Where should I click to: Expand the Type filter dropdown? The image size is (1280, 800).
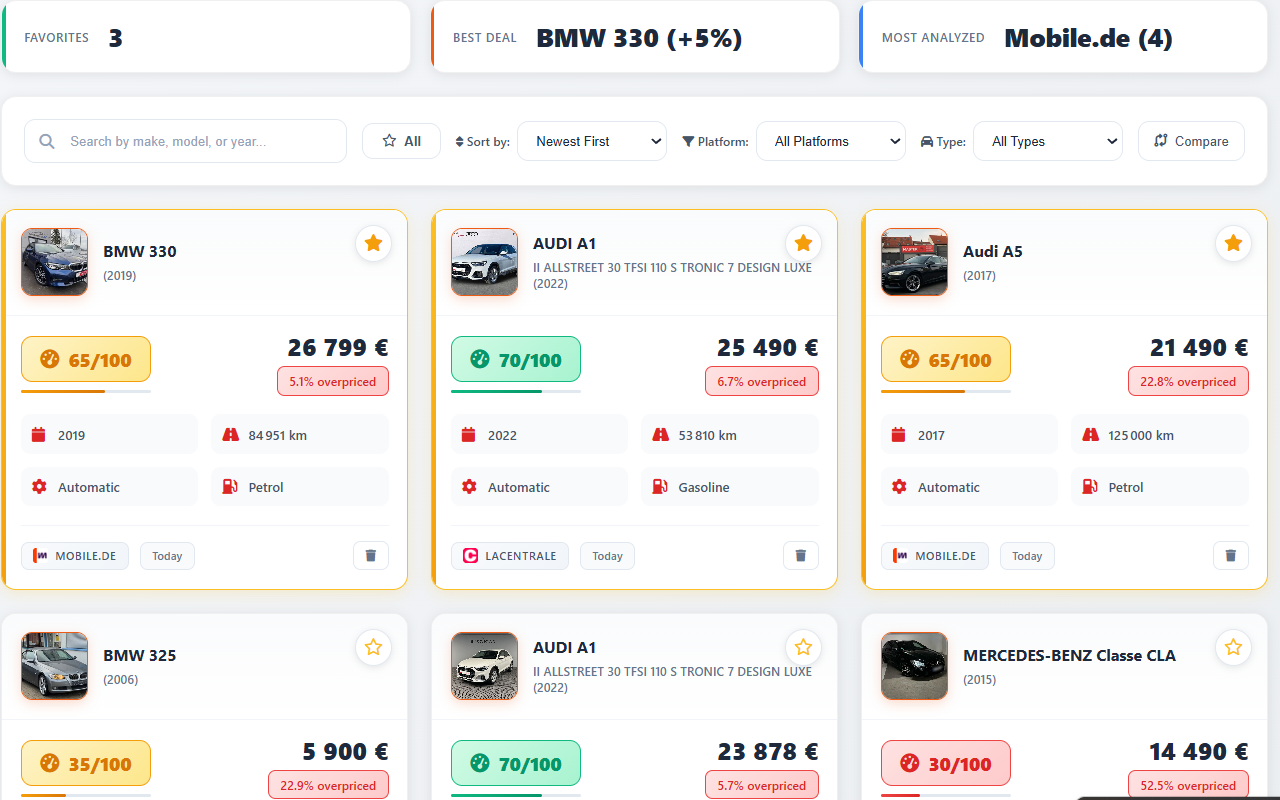click(1048, 141)
